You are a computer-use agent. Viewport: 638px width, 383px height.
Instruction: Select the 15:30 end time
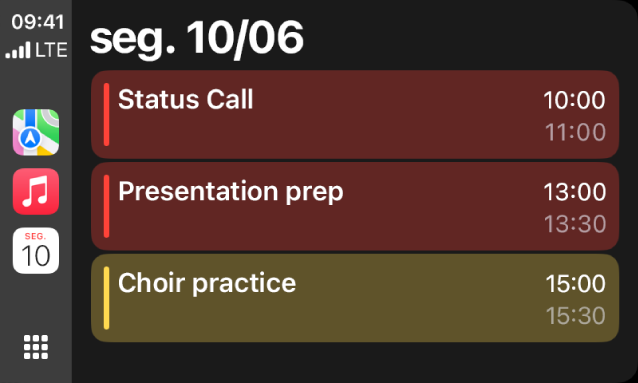coord(575,316)
